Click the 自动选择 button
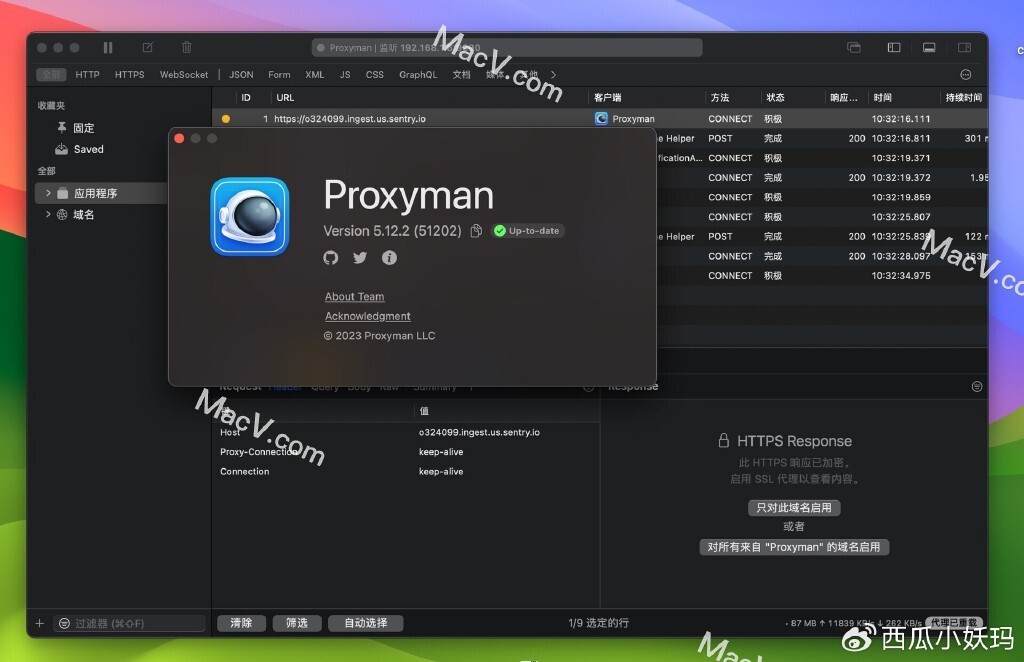Screen dimensions: 1024x662 click(x=366, y=623)
